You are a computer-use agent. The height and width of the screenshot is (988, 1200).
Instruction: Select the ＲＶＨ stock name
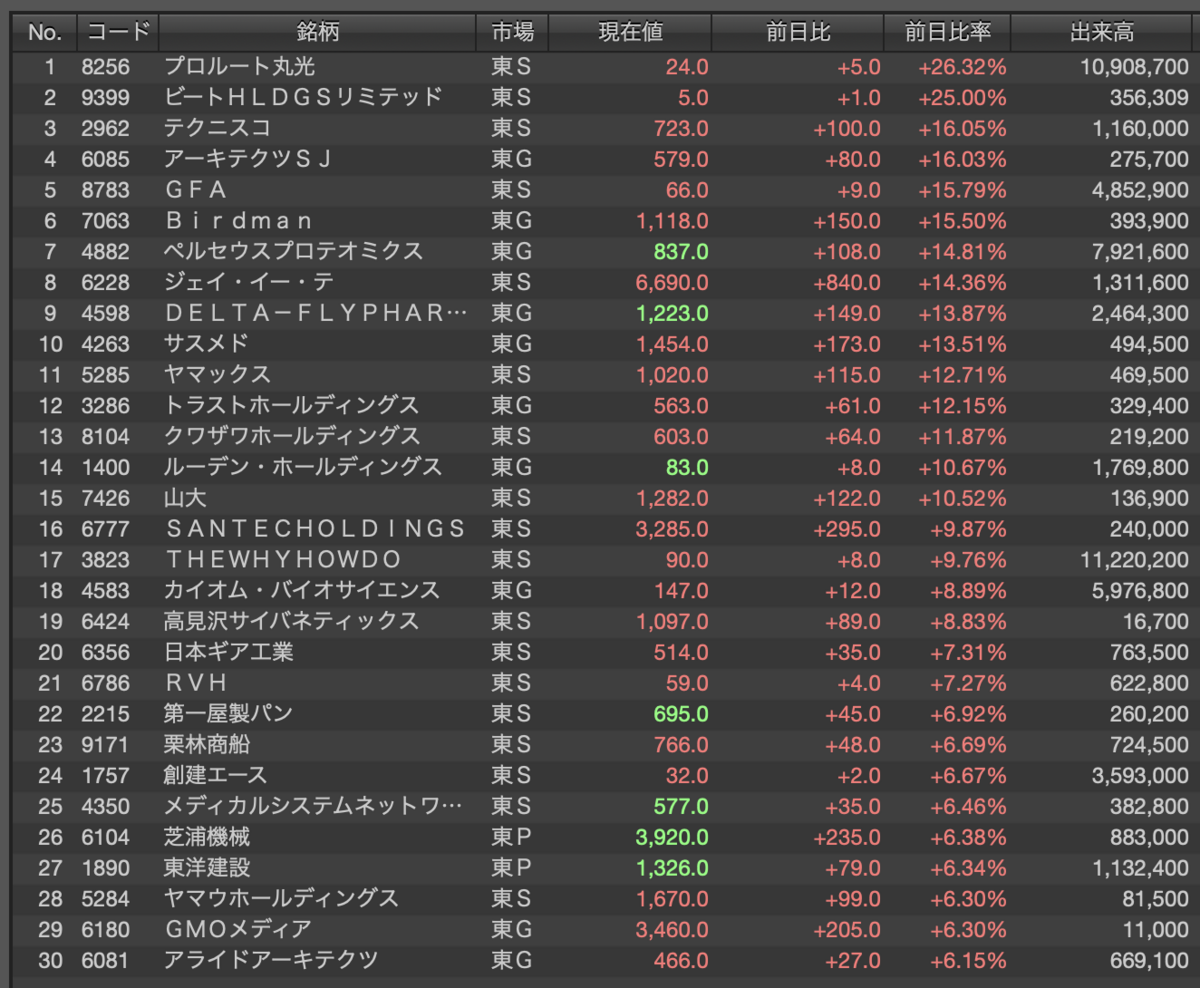click(196, 683)
